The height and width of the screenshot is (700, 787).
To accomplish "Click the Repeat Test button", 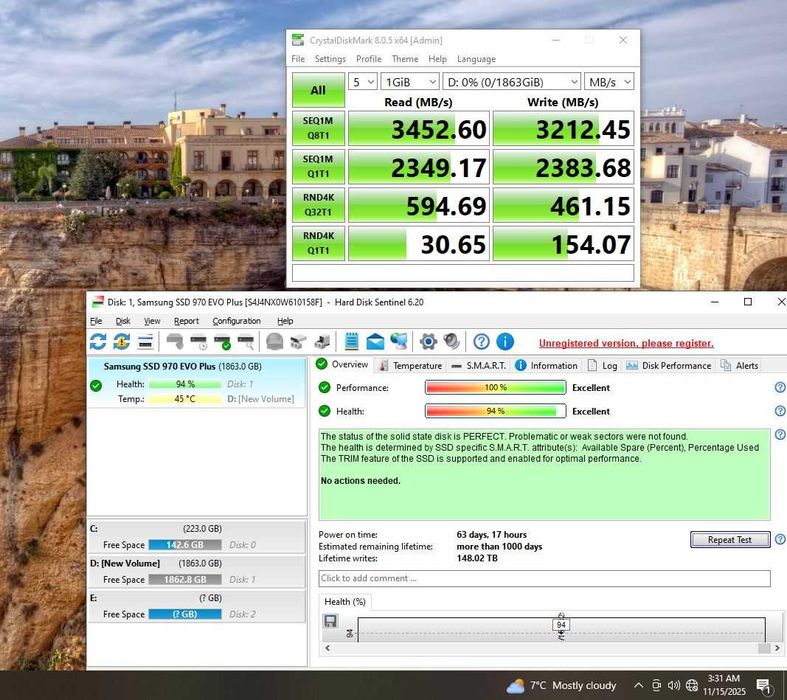I will 730,539.
